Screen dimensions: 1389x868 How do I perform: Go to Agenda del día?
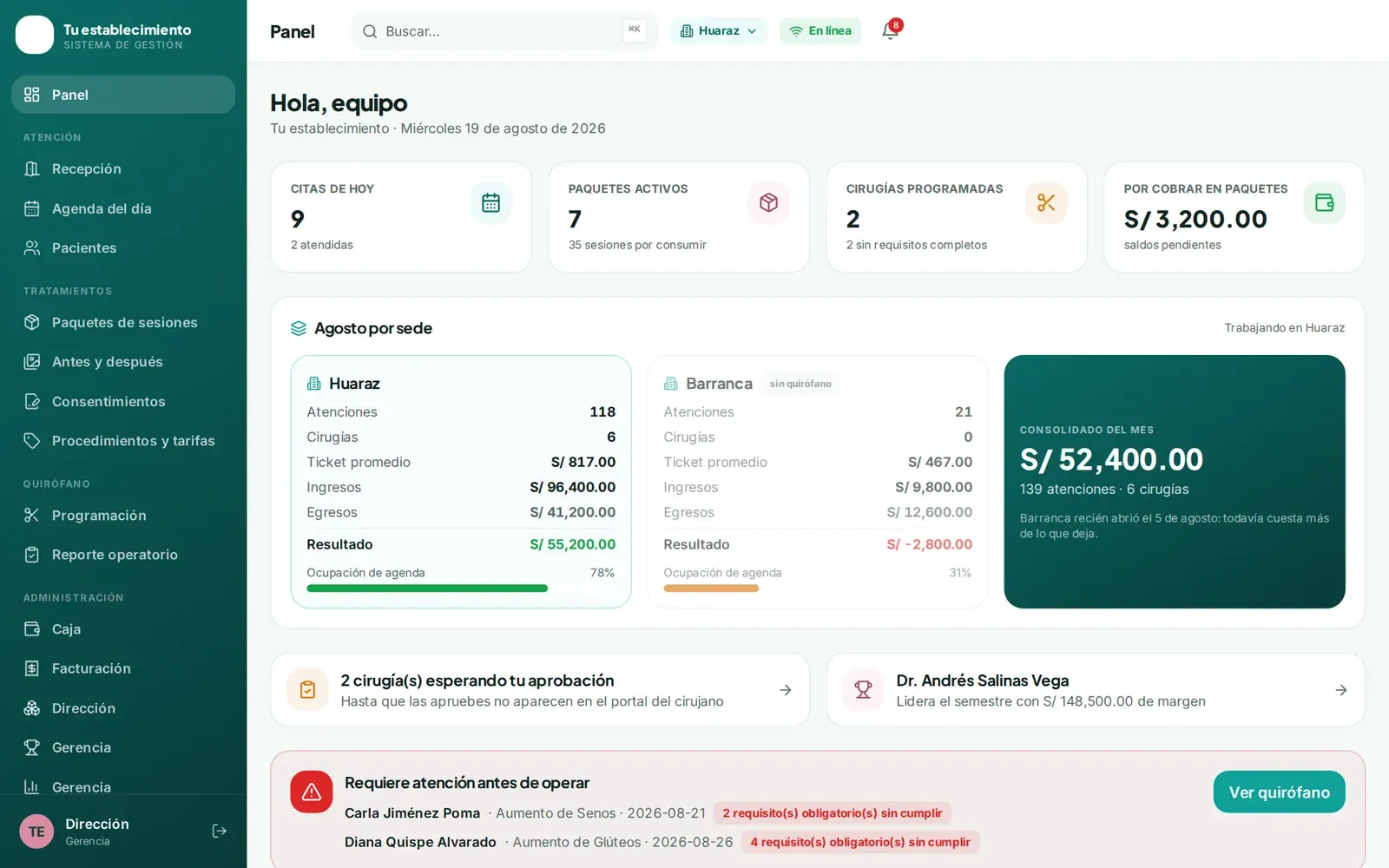click(x=123, y=208)
